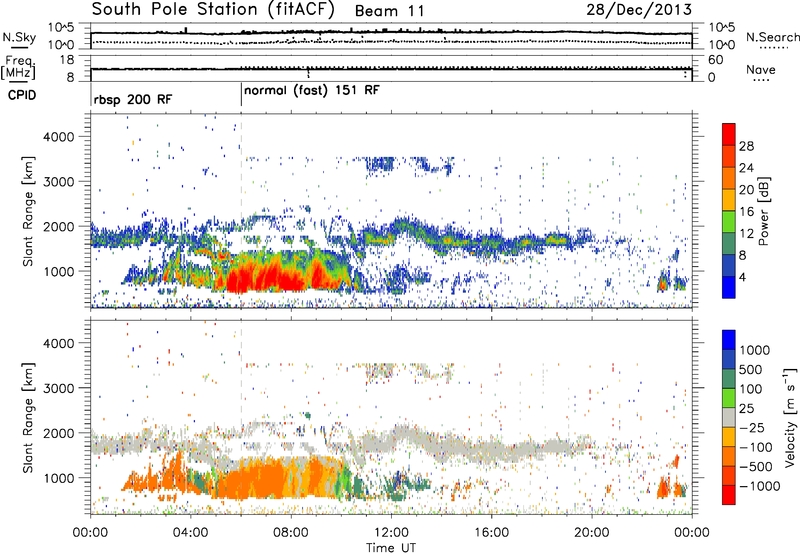Click the '20:00' time tick label
The width and height of the screenshot is (800, 554).
[591, 533]
